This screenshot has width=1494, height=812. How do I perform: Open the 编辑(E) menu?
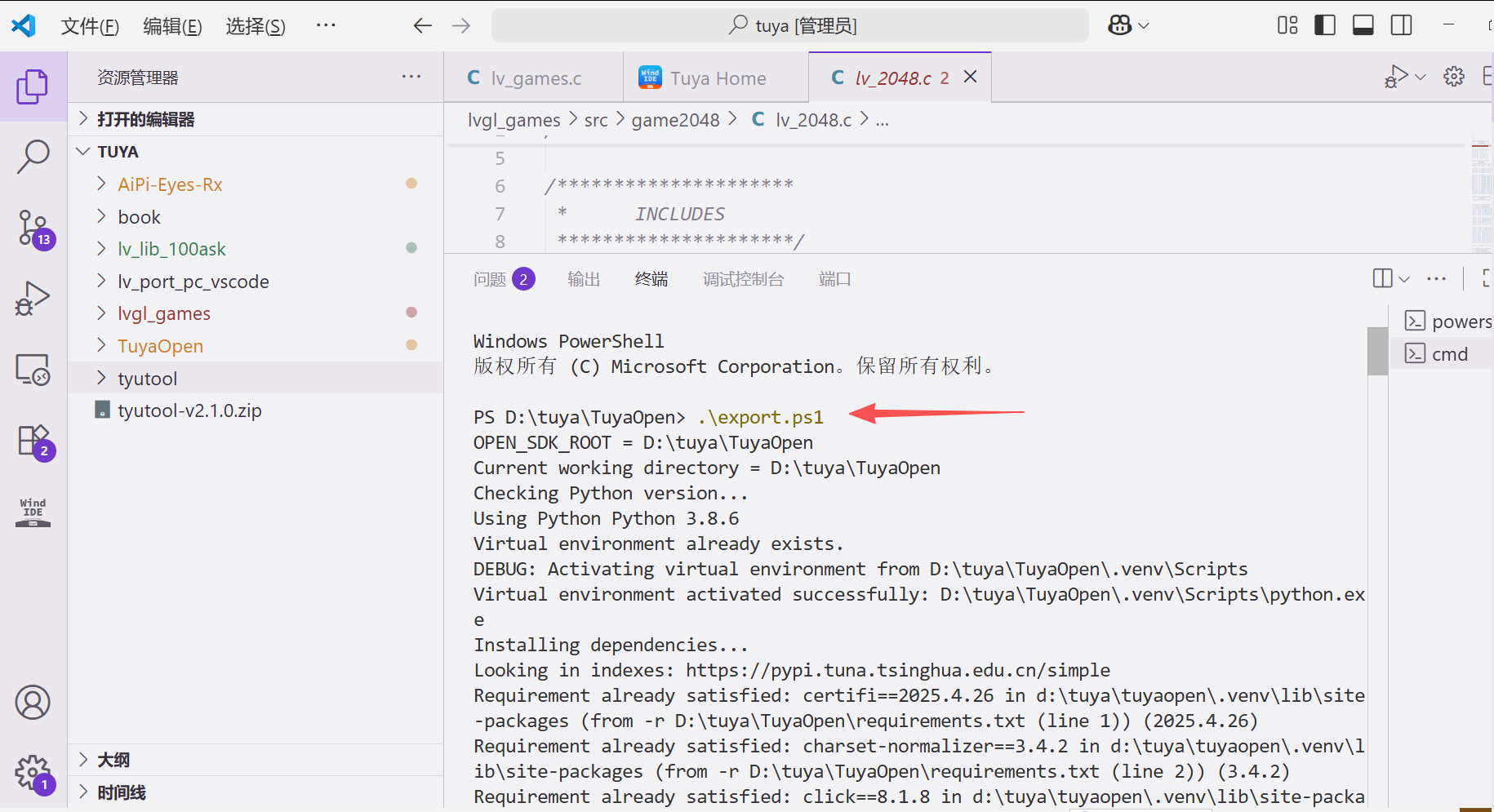pos(172,26)
